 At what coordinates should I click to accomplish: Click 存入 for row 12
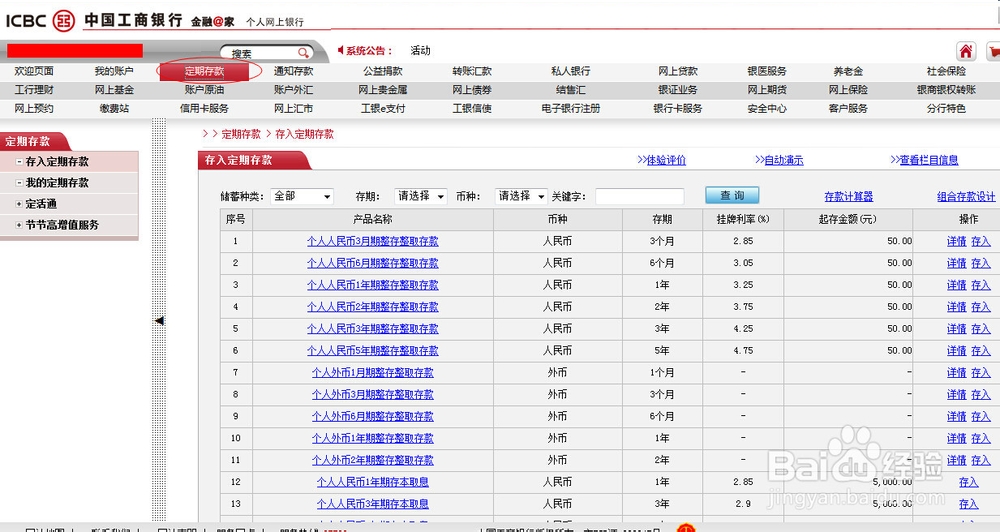968,482
